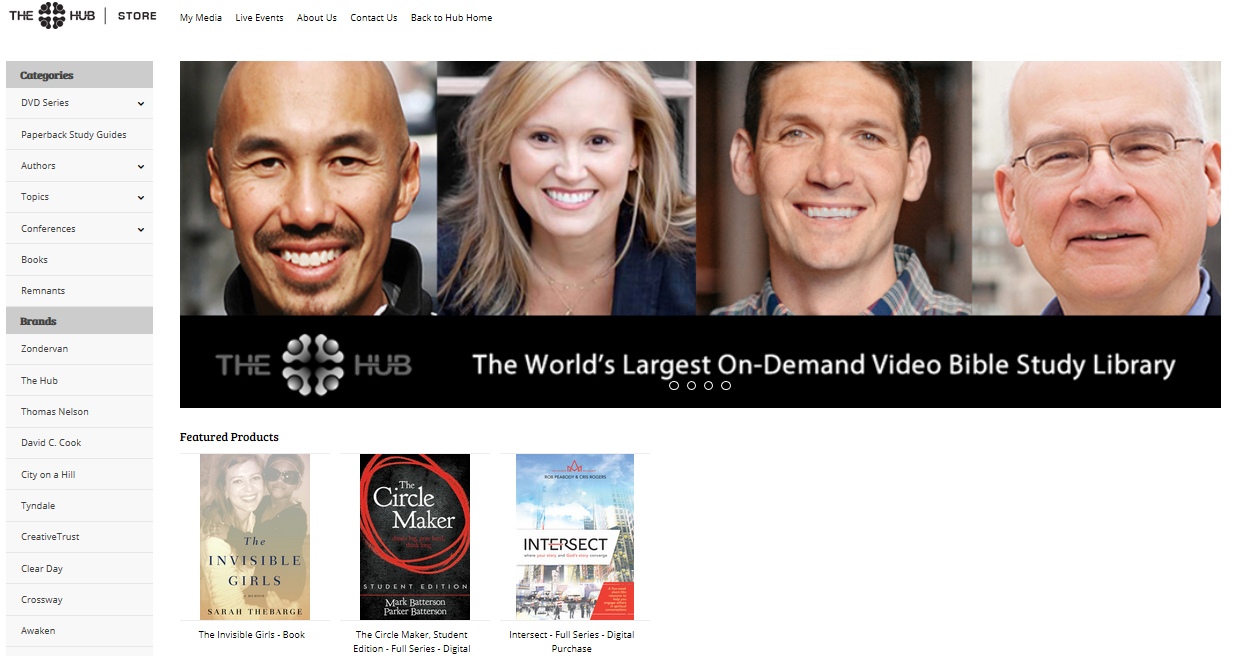Click the Brands sidebar header
Viewport: 1241px width, 656px height.
(x=79, y=321)
